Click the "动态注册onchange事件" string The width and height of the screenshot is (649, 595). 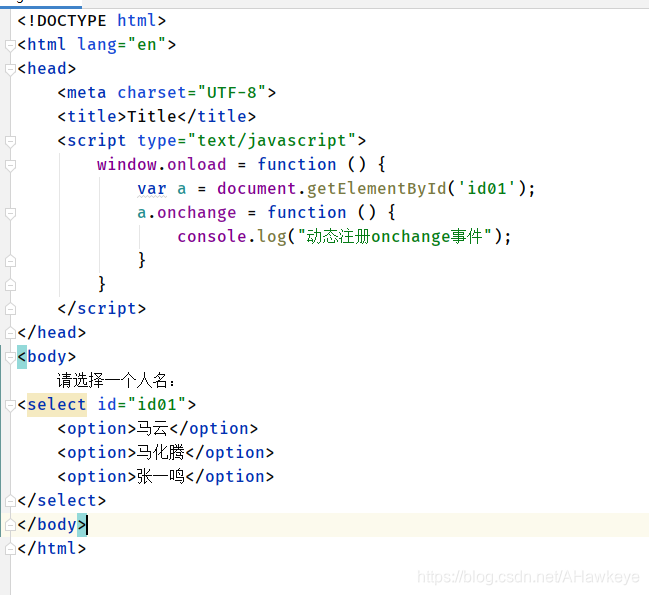tap(394, 237)
